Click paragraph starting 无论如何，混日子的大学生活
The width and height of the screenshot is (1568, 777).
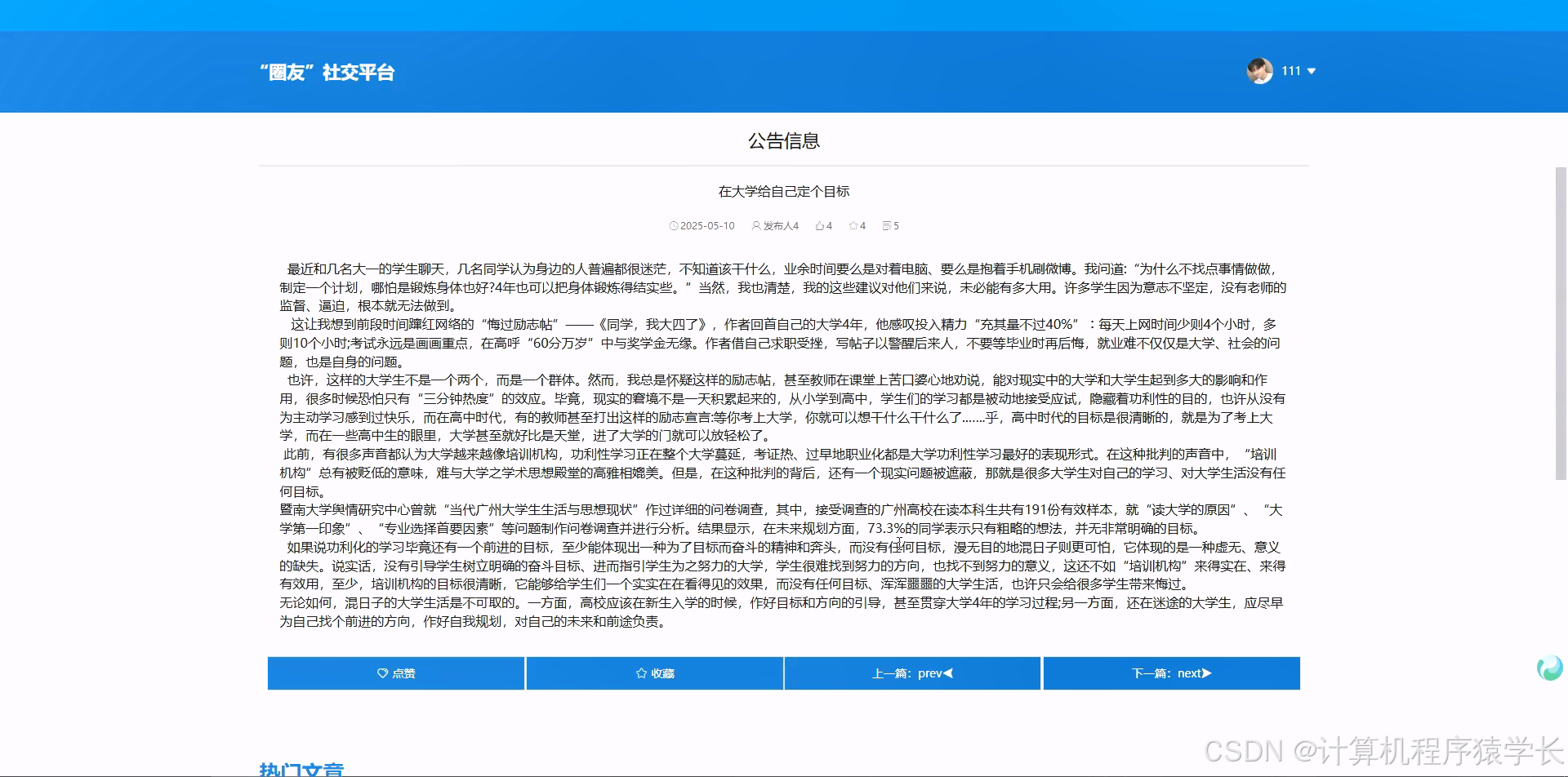783,612
